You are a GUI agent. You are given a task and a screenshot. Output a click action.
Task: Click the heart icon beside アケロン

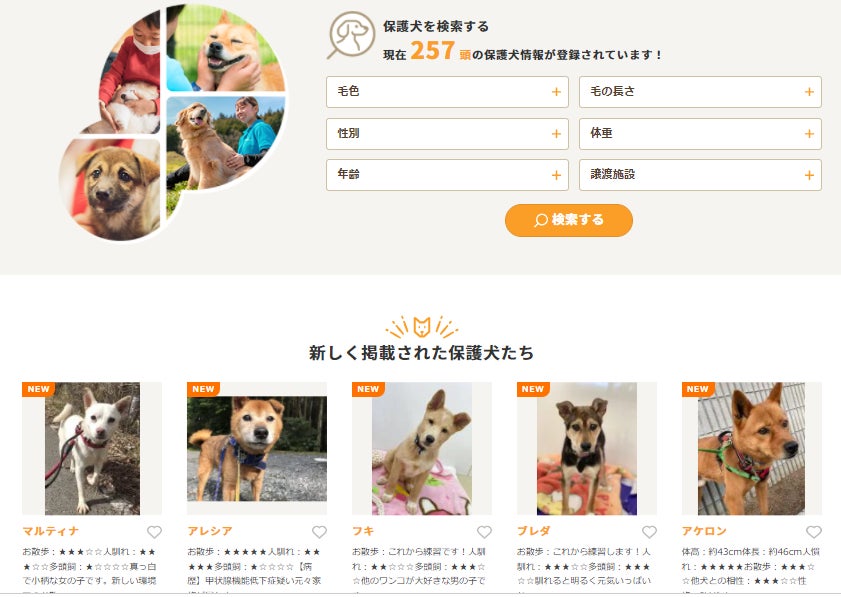click(x=814, y=532)
